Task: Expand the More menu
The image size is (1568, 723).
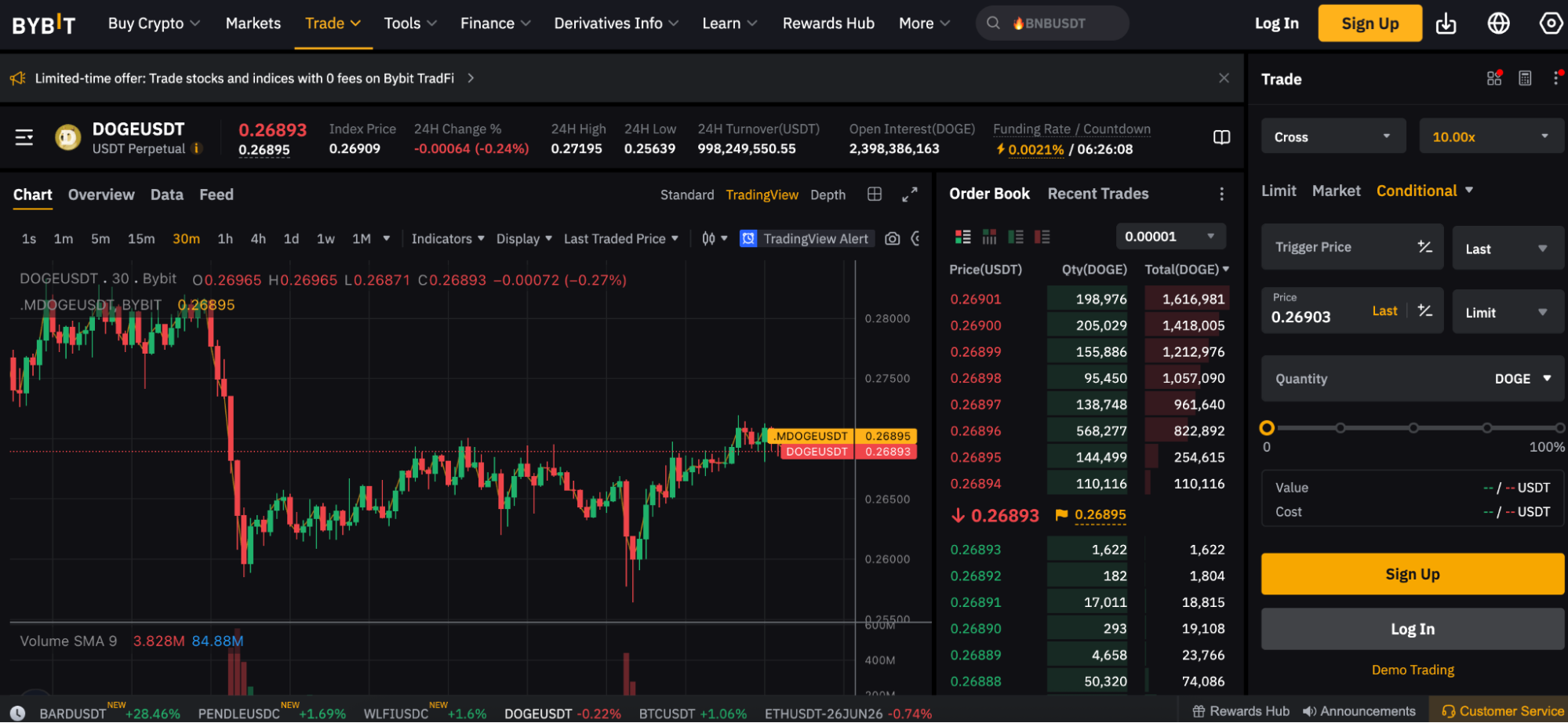Action: tap(924, 24)
